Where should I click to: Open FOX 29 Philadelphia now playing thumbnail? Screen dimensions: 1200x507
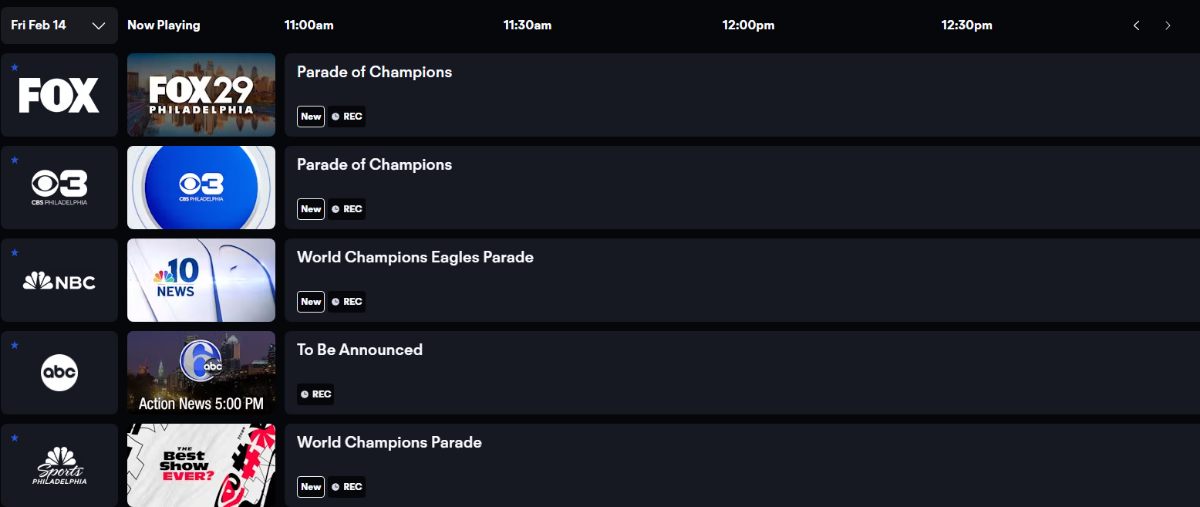201,95
